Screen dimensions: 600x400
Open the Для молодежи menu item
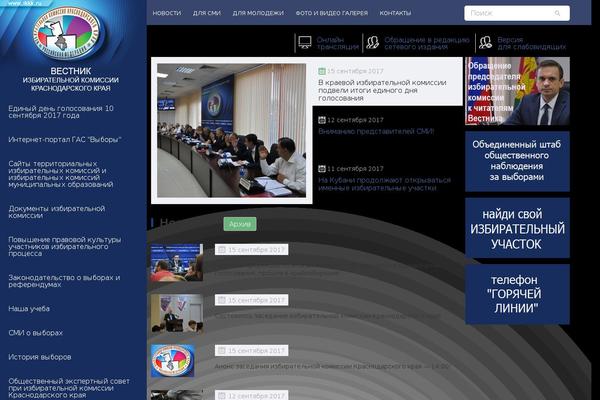pos(258,13)
